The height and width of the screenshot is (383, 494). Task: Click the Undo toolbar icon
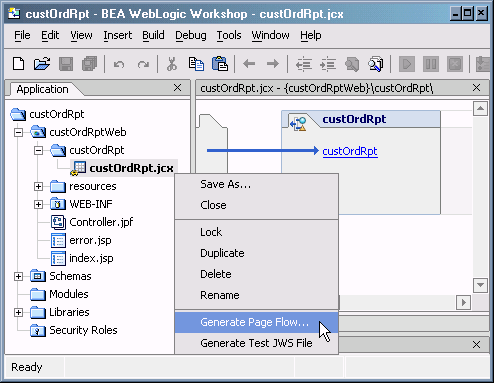point(119,64)
